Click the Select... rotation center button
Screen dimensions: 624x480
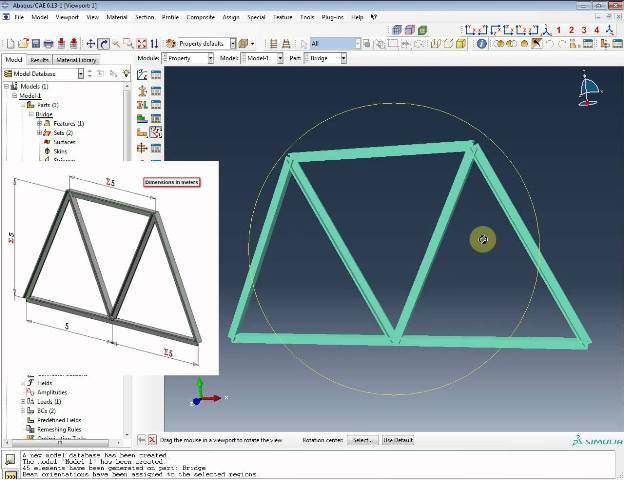coord(360,440)
